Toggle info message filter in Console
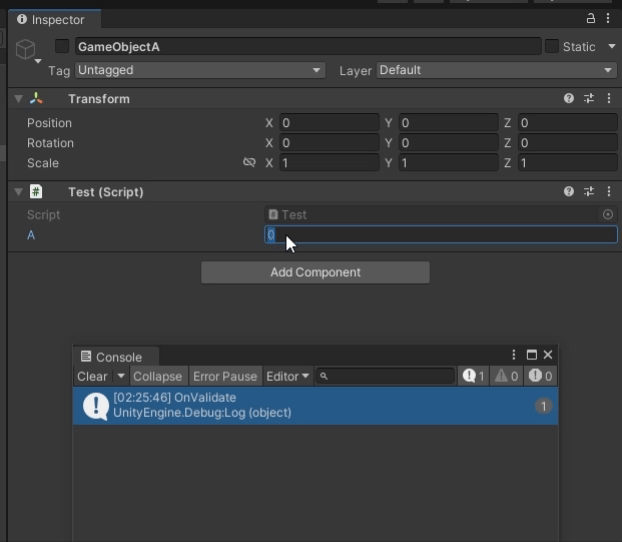The width and height of the screenshot is (622, 542). pyautogui.click(x=473, y=376)
